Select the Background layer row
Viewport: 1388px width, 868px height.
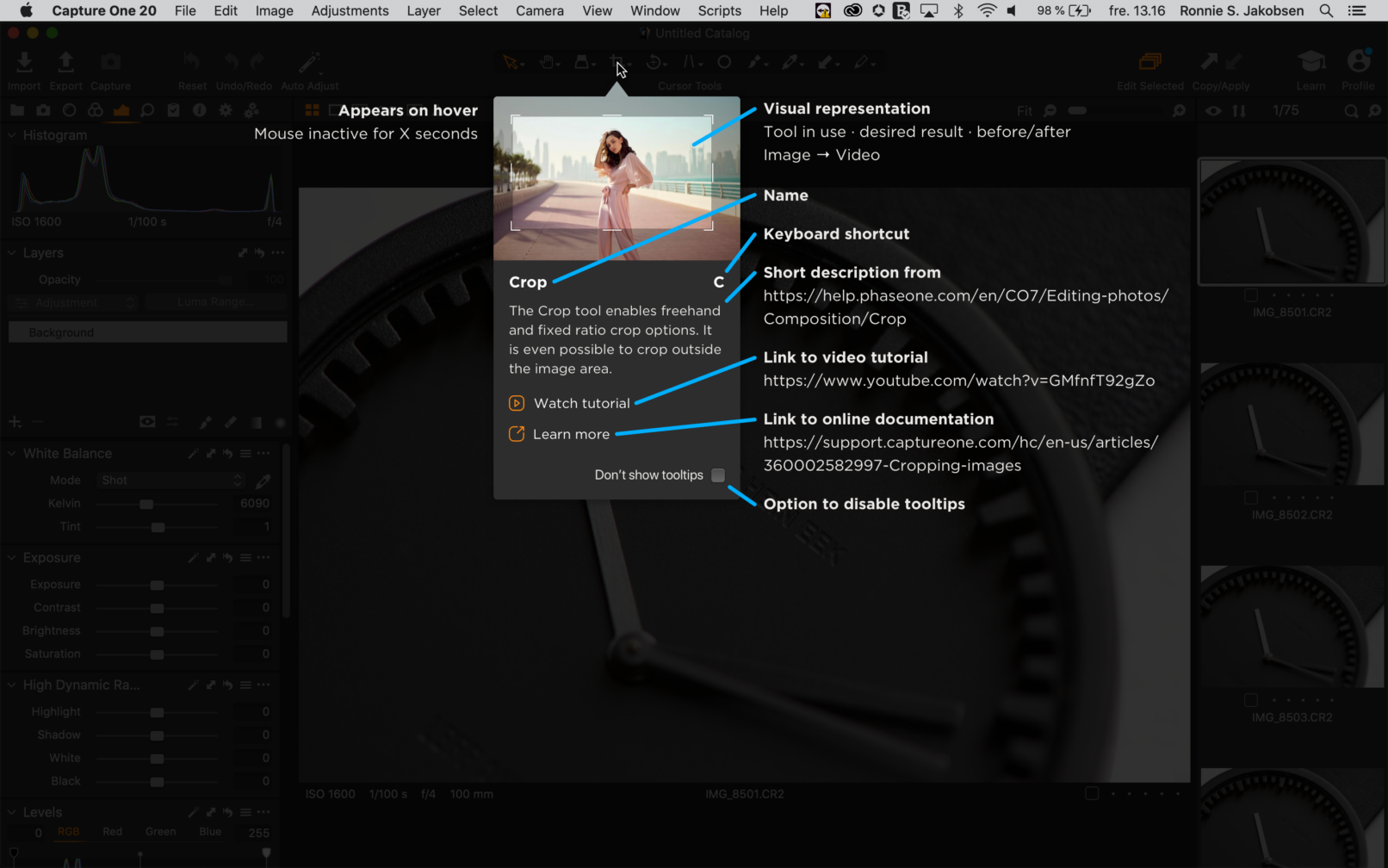(147, 332)
